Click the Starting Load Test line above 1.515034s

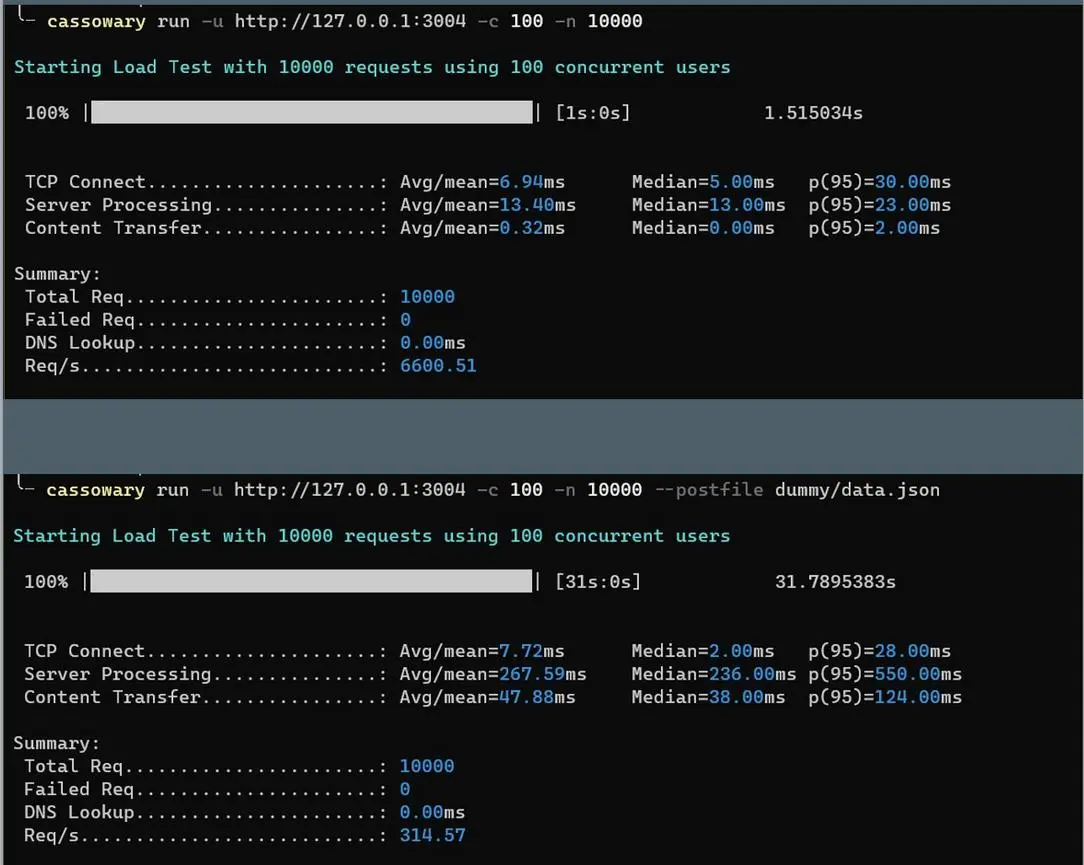[x=372, y=67]
